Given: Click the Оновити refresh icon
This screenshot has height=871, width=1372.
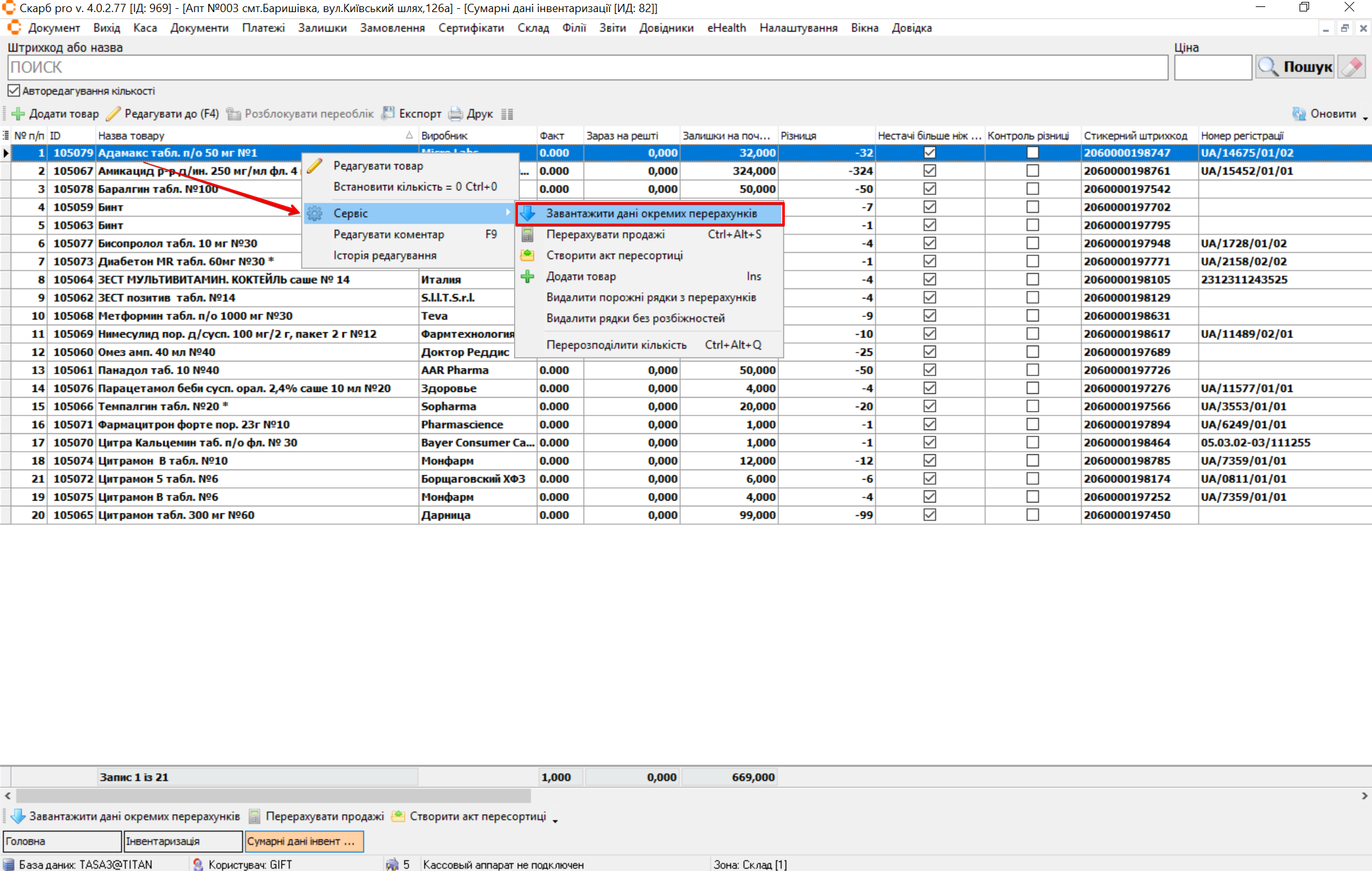Looking at the screenshot, I should (x=1298, y=114).
